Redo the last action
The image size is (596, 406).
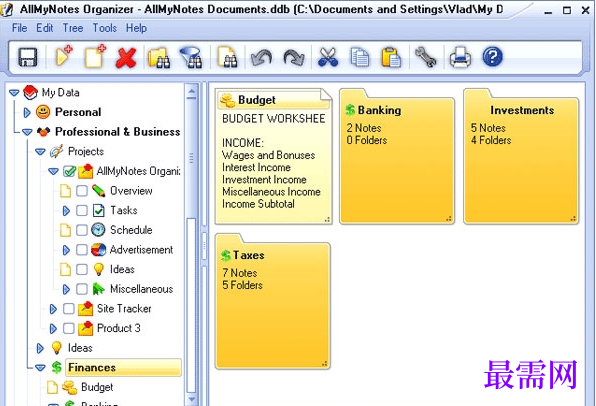294,58
